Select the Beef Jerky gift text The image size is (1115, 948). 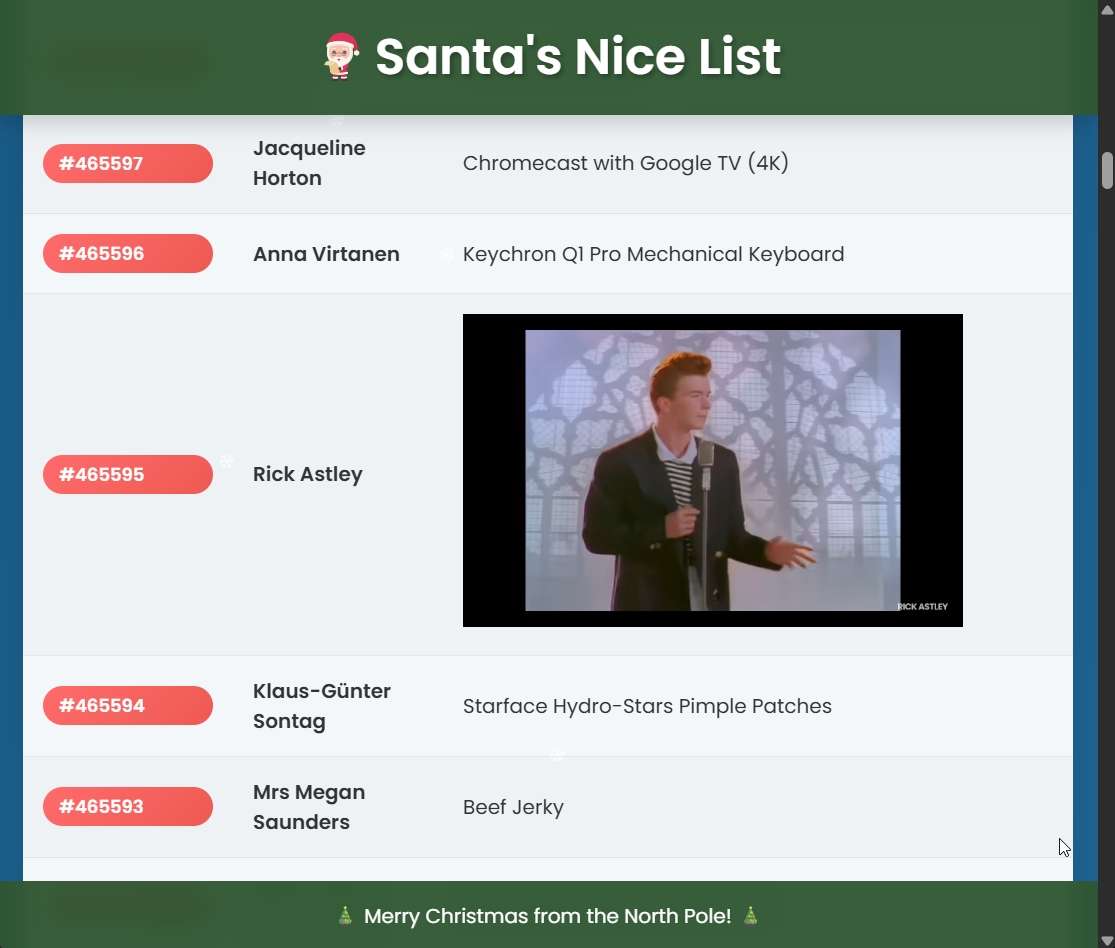pos(513,807)
